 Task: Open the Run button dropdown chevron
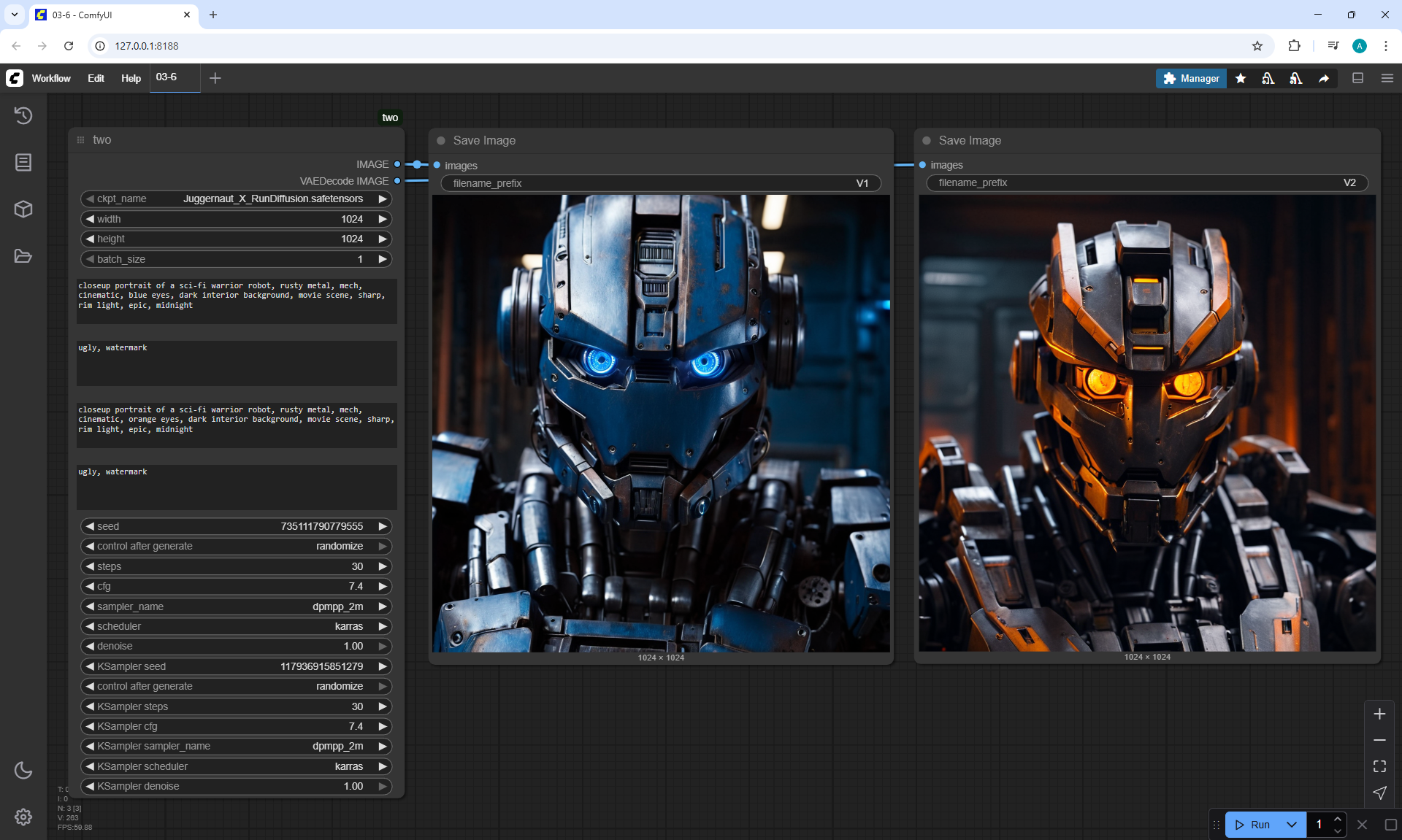click(x=1291, y=825)
